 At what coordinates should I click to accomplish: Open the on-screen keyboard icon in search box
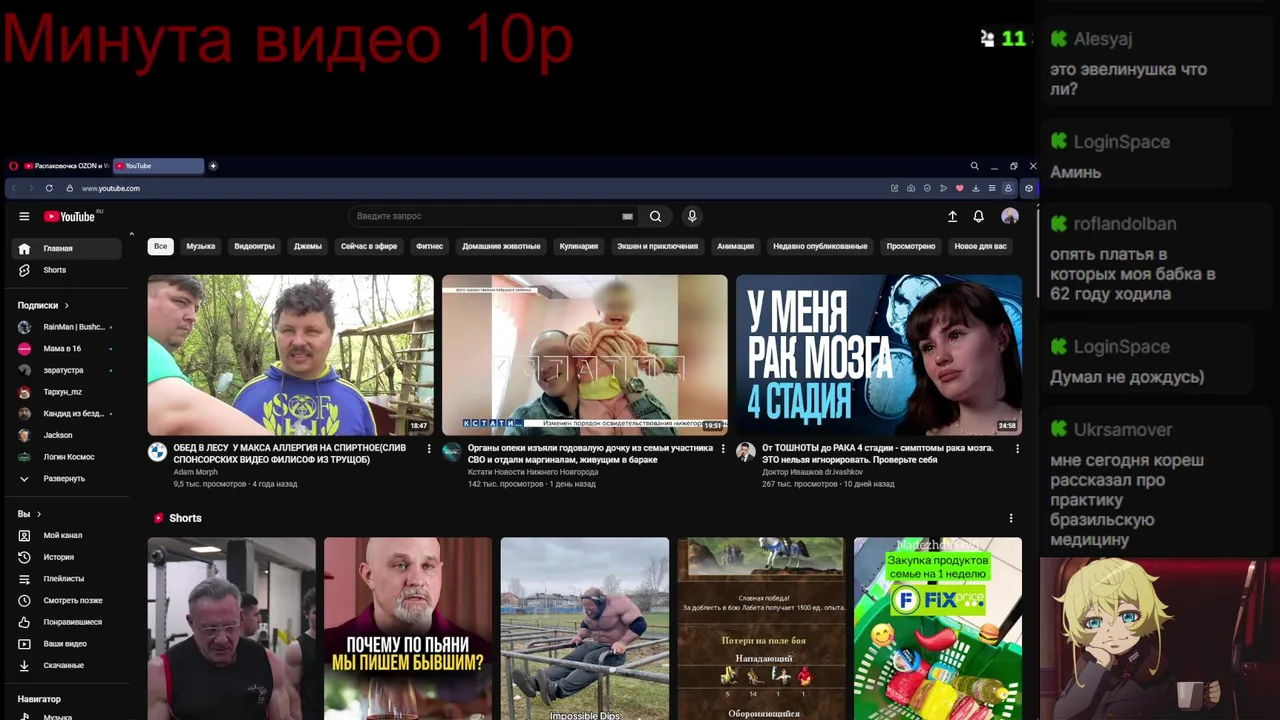click(627, 216)
